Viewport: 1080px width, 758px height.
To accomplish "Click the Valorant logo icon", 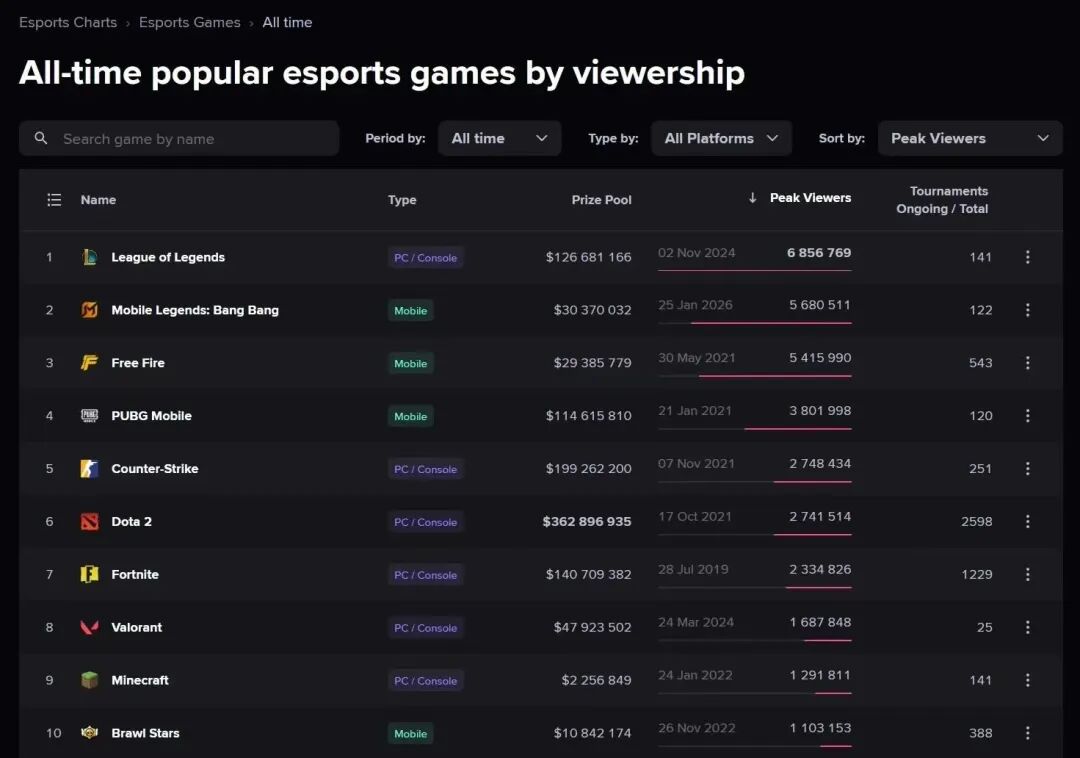I will pyautogui.click(x=90, y=627).
